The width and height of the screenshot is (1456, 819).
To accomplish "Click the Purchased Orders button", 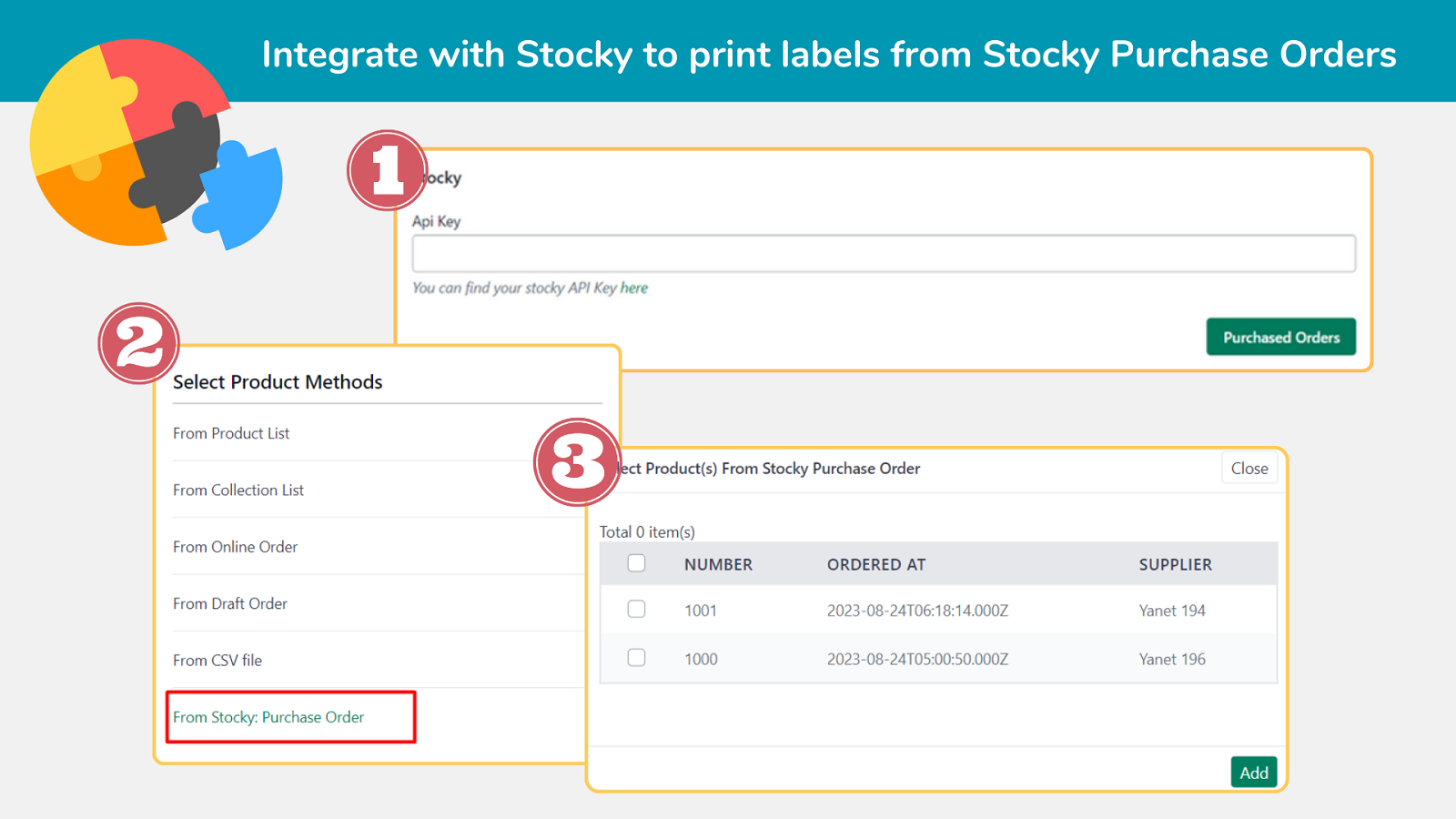I will click(1280, 337).
